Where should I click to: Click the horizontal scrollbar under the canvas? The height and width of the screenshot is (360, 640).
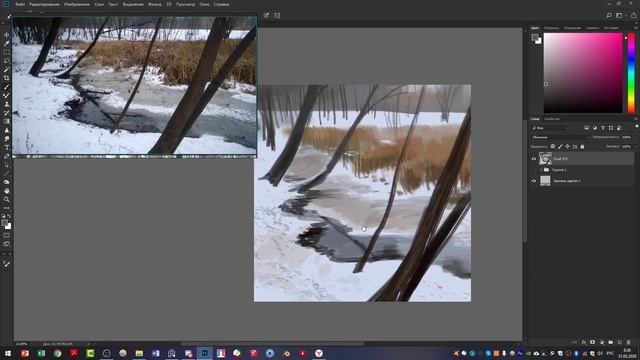point(272,344)
